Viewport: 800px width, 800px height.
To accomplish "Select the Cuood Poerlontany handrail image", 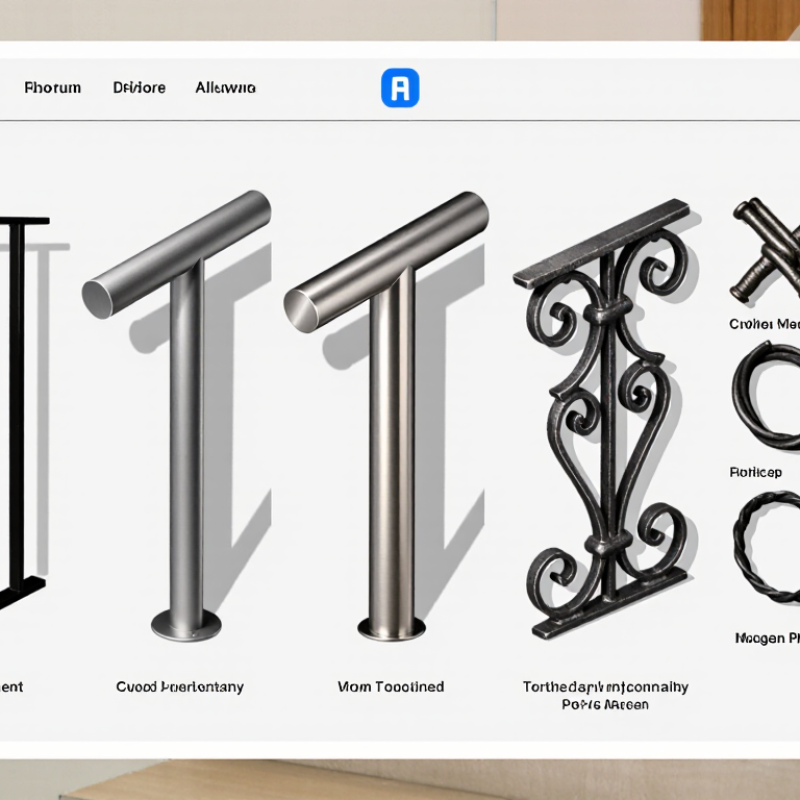I will coord(177,416).
